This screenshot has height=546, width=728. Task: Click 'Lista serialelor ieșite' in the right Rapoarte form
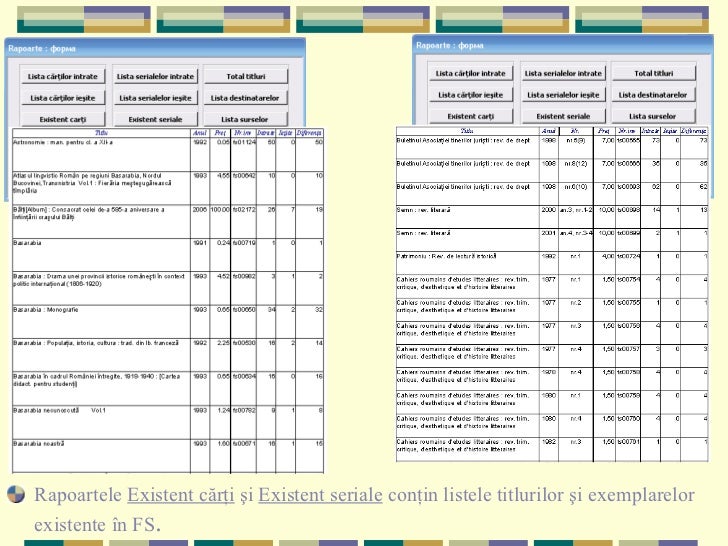pyautogui.click(x=563, y=95)
